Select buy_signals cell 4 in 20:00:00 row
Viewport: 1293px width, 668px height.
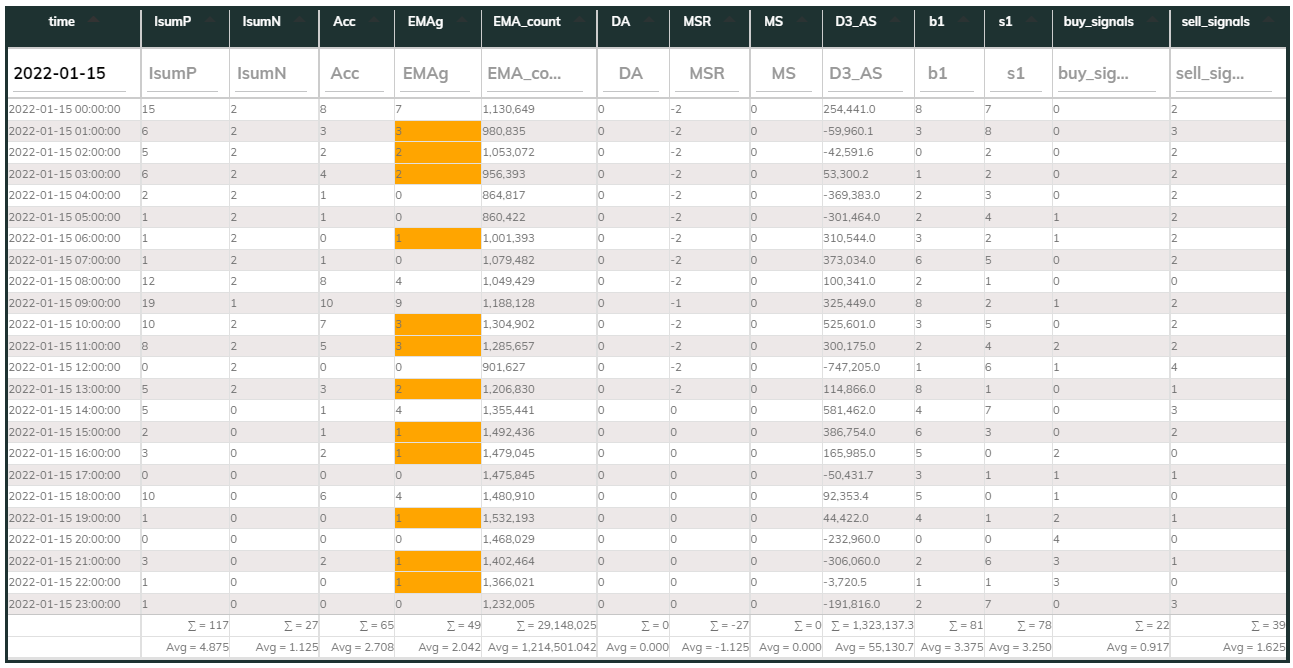[x=1110, y=539]
